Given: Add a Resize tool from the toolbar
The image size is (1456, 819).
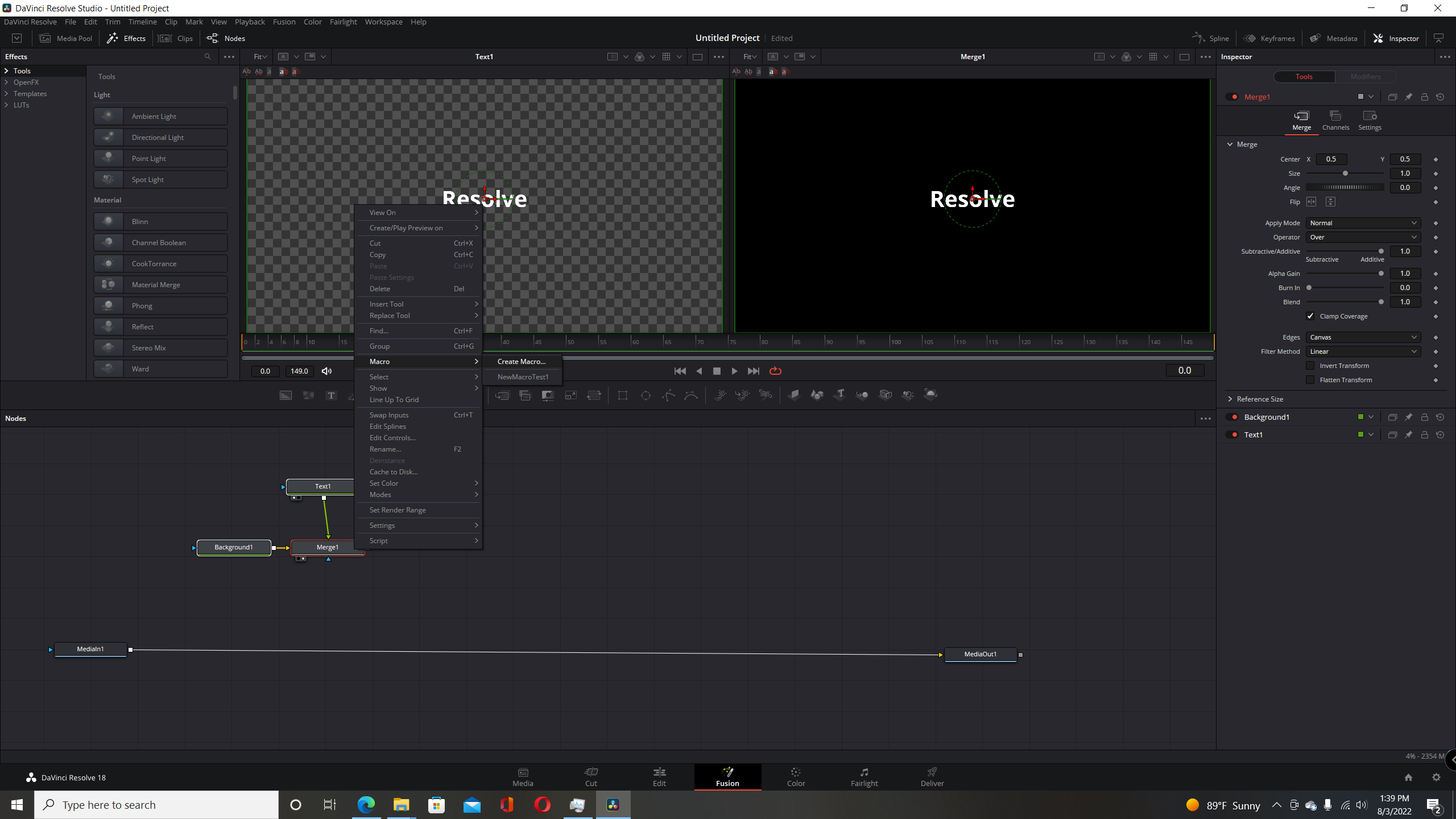Looking at the screenshot, I should (x=571, y=395).
